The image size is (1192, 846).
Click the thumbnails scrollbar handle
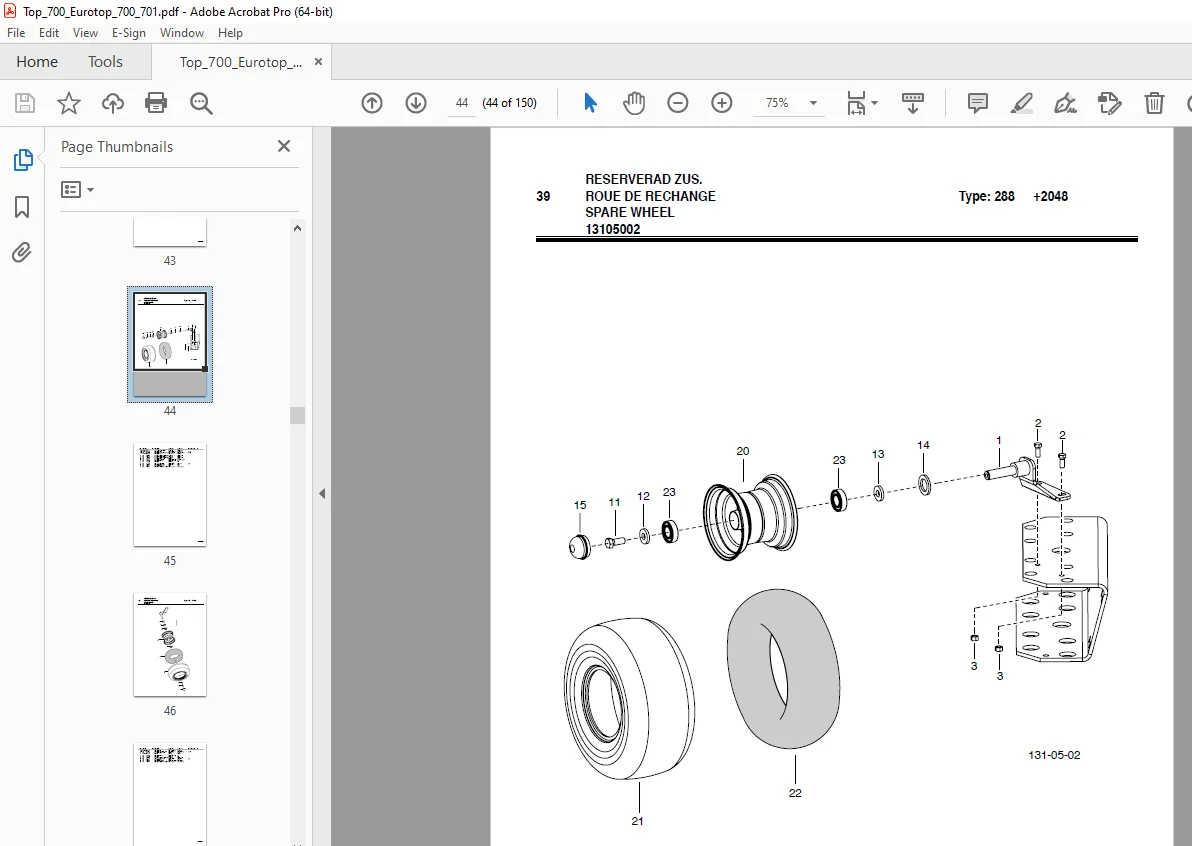(297, 415)
